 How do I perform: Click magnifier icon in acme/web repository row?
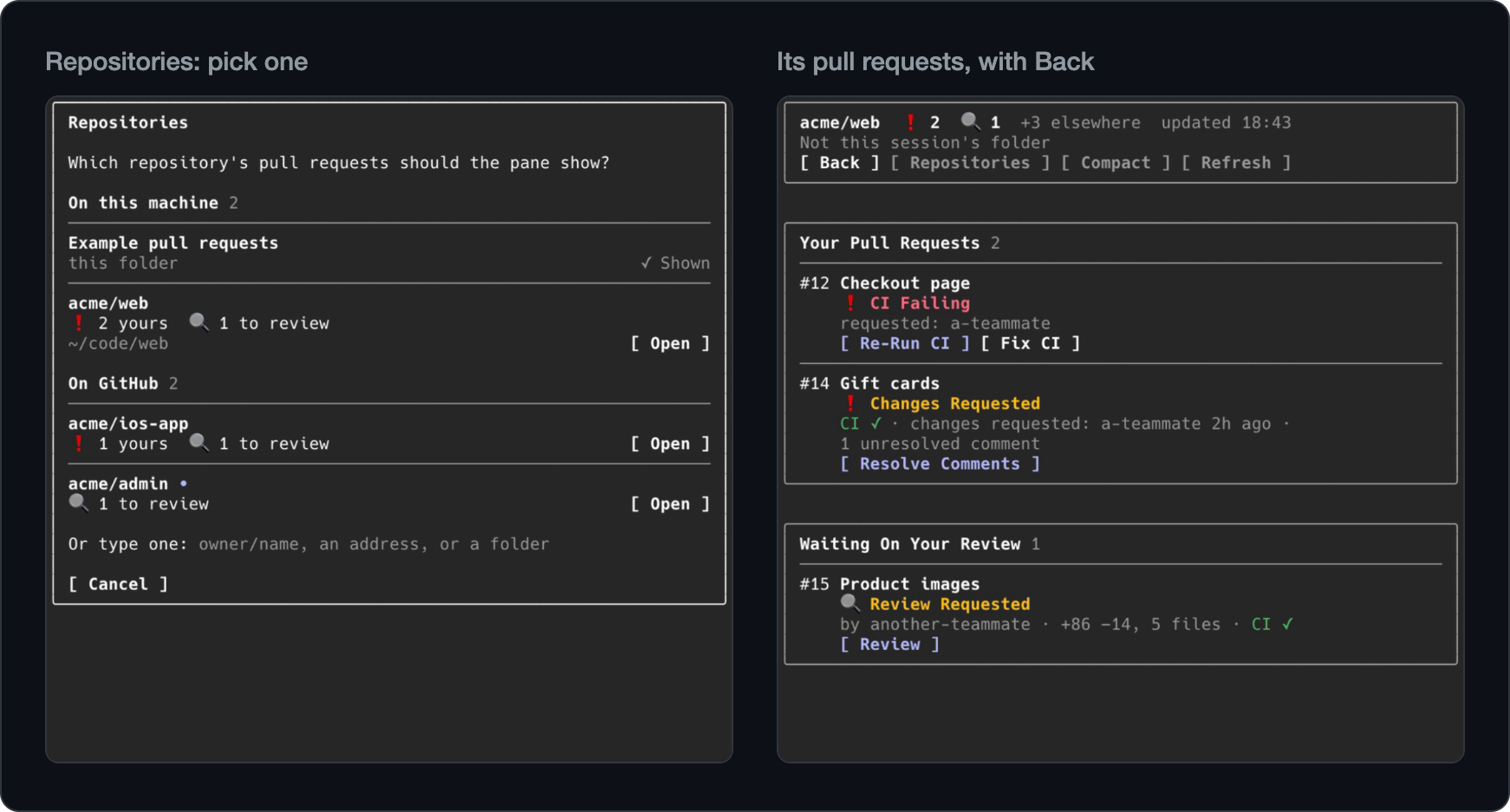[199, 322]
